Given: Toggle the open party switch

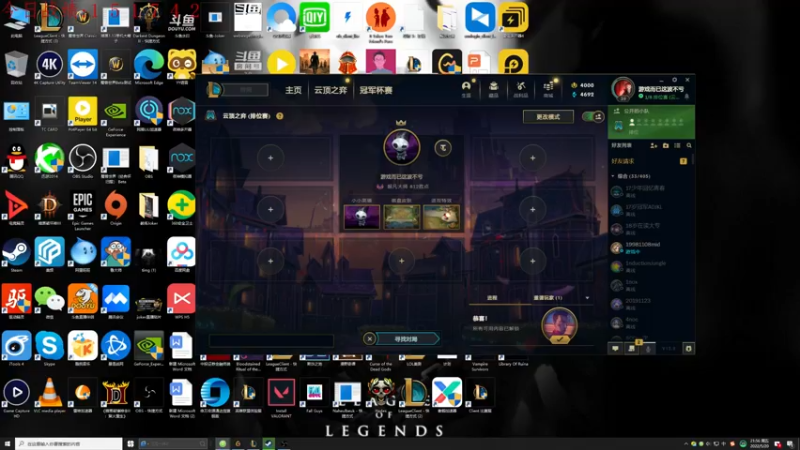Looking at the screenshot, I should pyautogui.click(x=593, y=117).
